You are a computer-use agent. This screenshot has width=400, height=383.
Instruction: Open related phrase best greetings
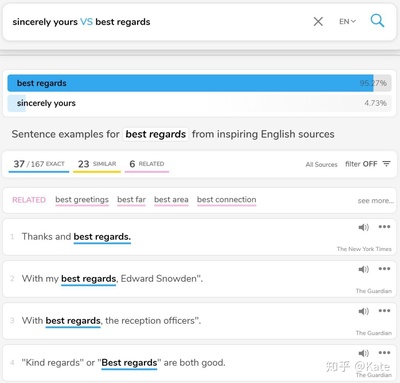[x=82, y=200]
